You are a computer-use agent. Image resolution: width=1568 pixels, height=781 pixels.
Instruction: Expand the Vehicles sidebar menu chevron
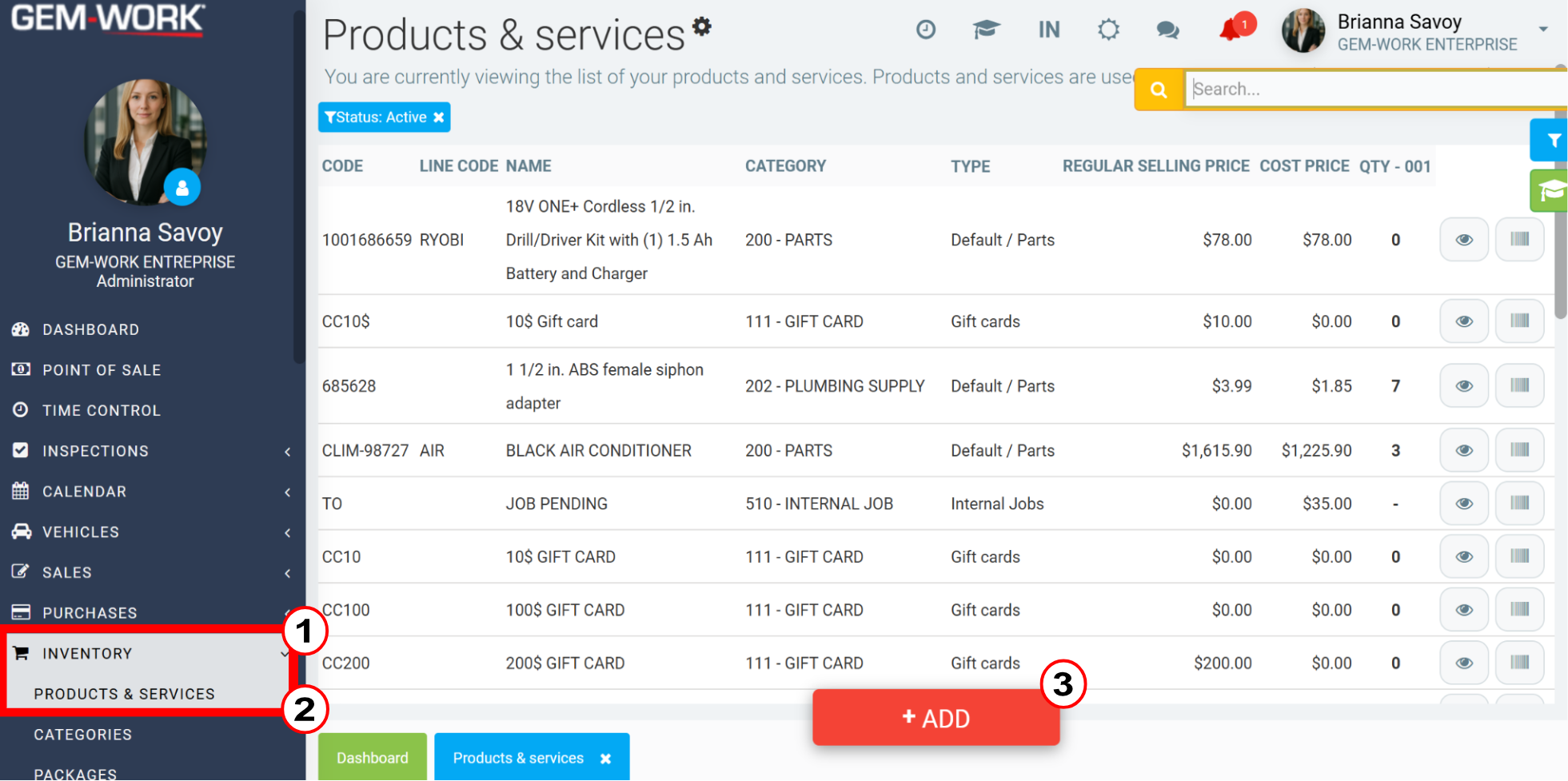tap(288, 532)
